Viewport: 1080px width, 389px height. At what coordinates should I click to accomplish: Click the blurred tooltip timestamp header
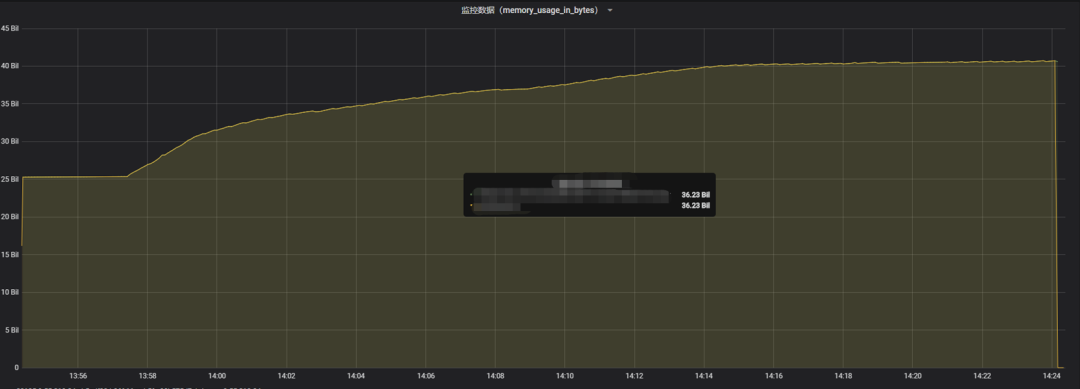[x=590, y=183]
